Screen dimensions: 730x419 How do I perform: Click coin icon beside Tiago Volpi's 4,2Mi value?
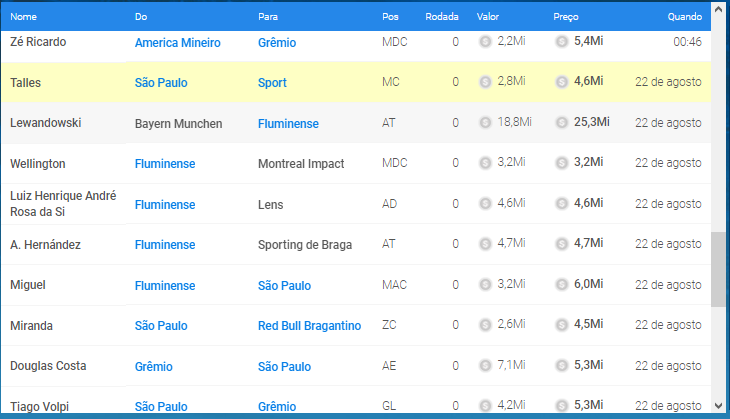[x=485, y=406]
